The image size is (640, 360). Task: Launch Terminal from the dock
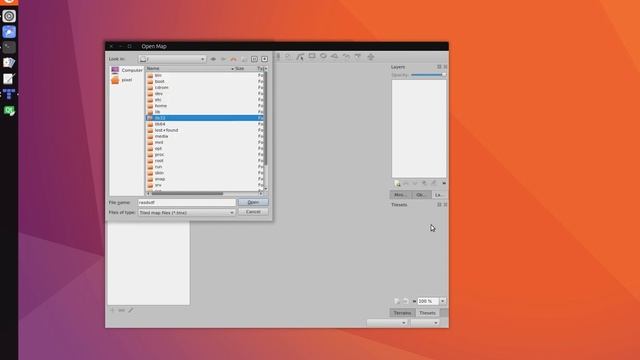pyautogui.click(x=9, y=47)
